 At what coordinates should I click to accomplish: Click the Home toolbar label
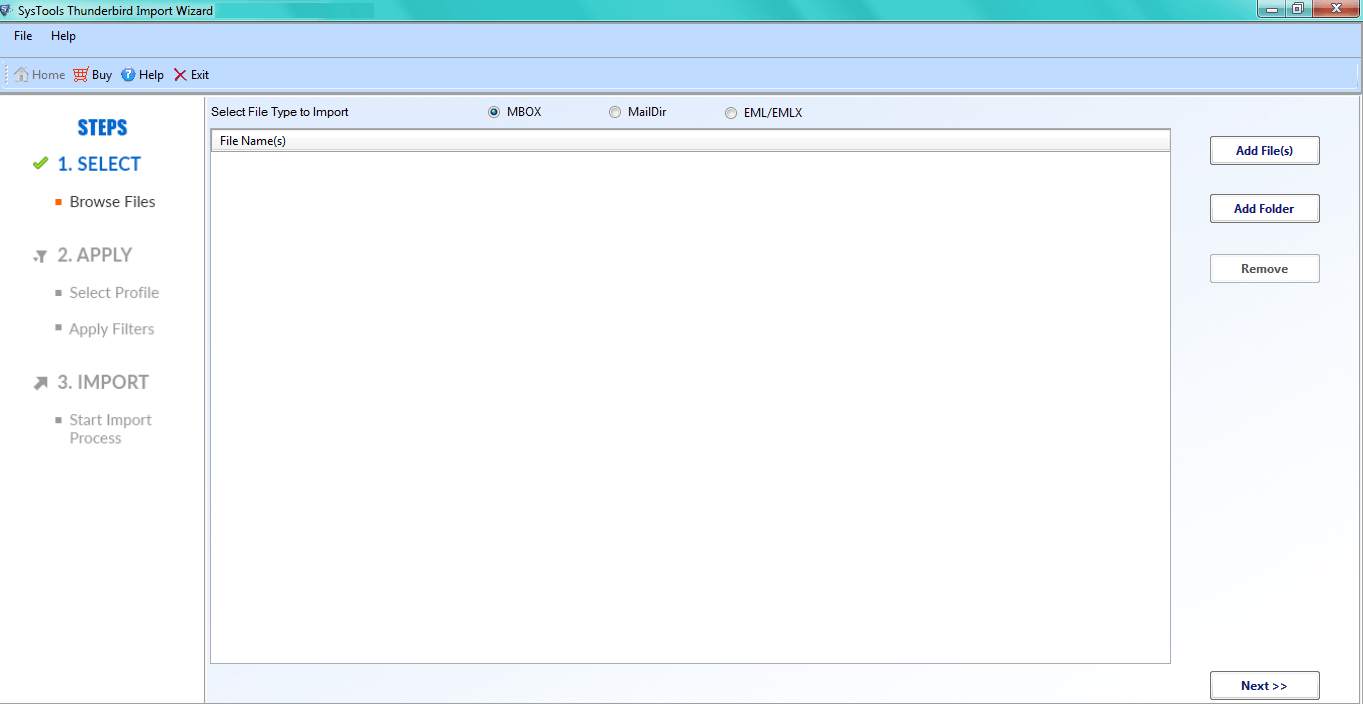48,75
